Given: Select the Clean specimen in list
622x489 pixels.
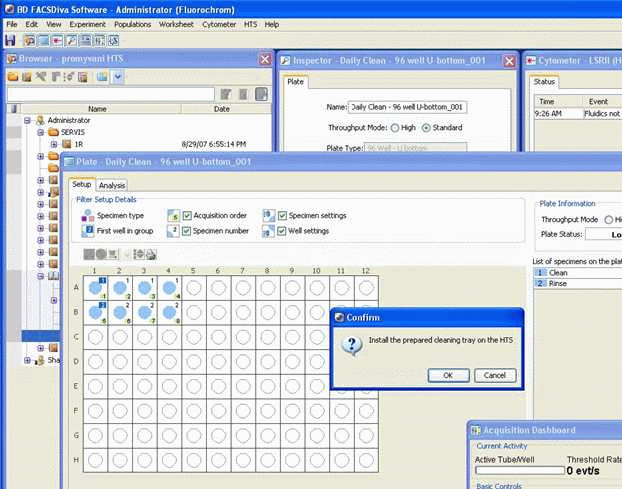Looking at the screenshot, I should [578, 273].
